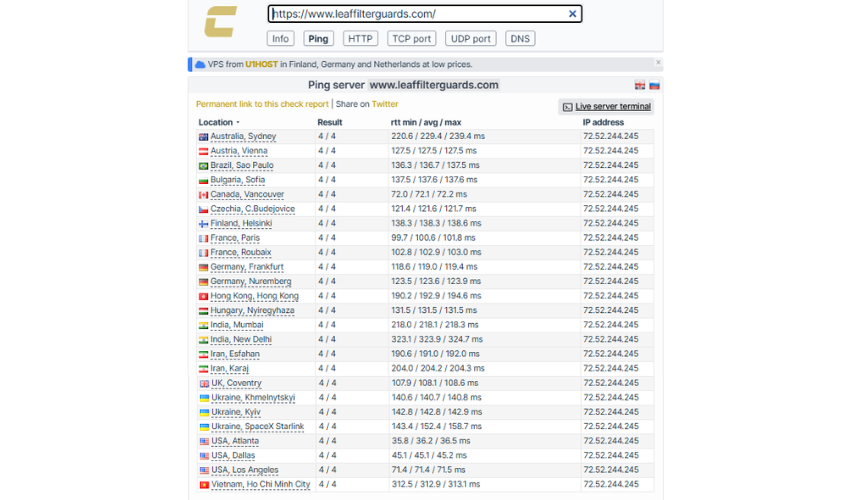The height and width of the screenshot is (500, 848).
Task: Click the UK flag icon beside Coventry
Action: (204, 384)
